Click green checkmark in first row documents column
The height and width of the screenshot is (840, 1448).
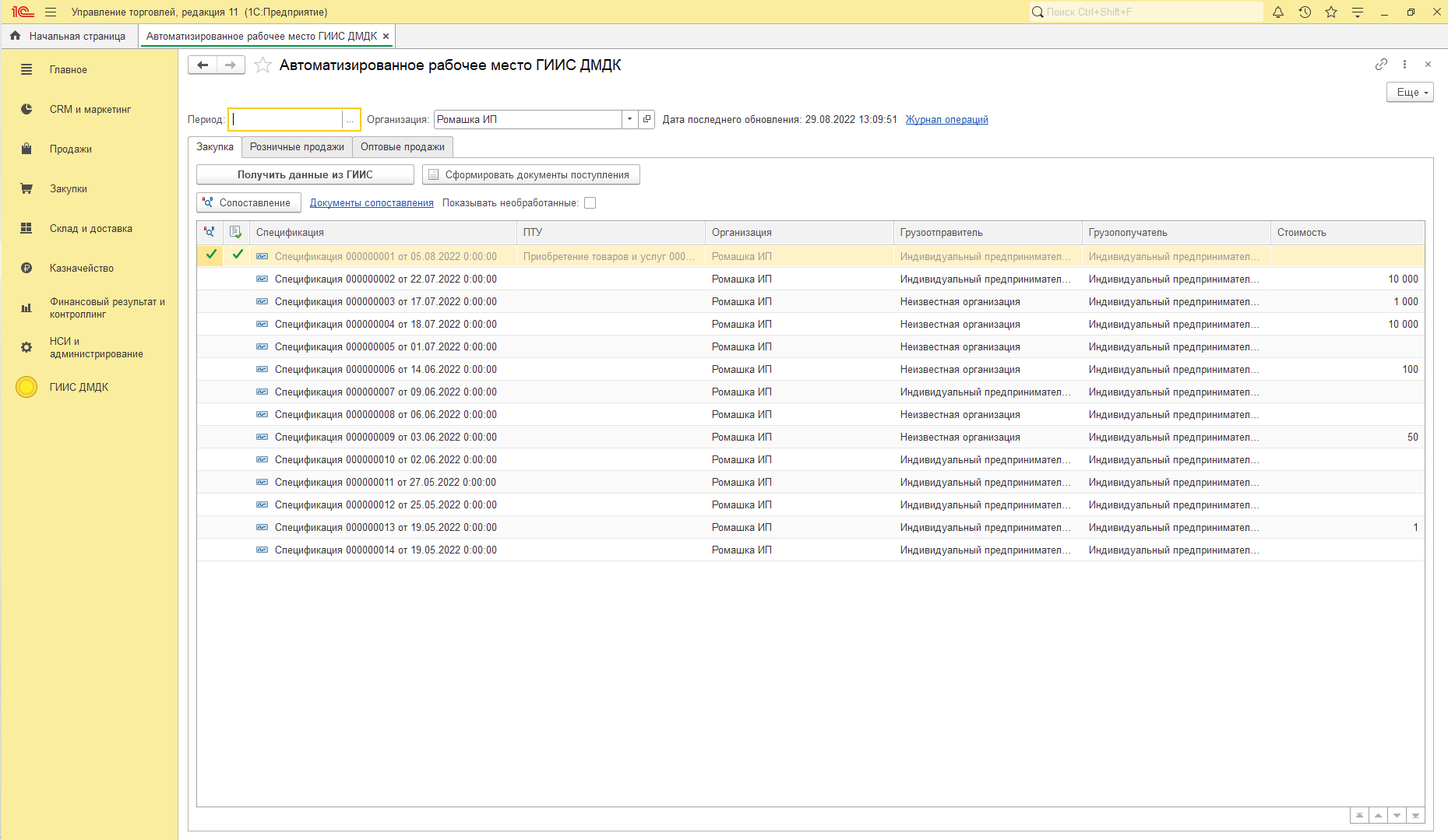238,255
